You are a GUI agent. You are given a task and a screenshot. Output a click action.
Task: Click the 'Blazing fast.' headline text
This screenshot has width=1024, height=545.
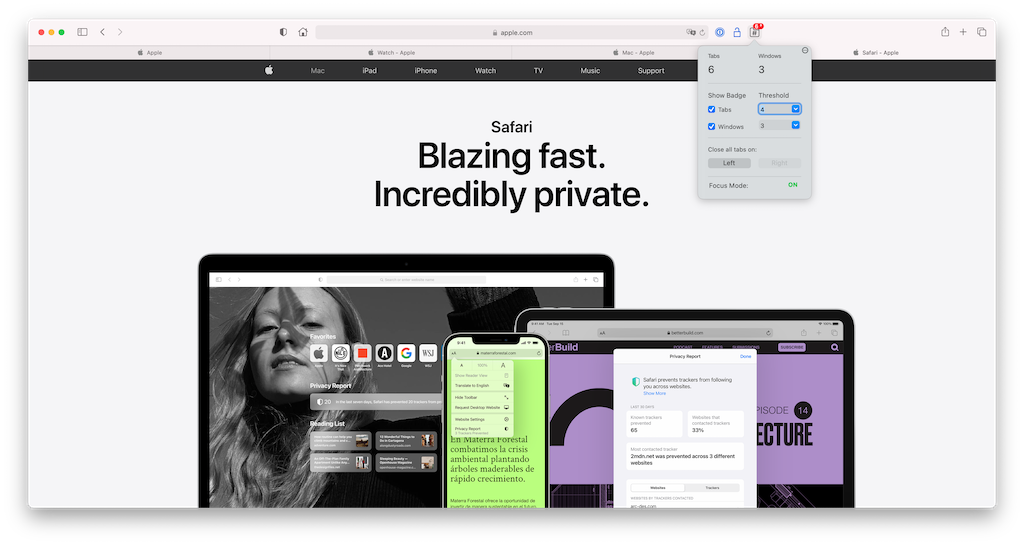coord(511,157)
